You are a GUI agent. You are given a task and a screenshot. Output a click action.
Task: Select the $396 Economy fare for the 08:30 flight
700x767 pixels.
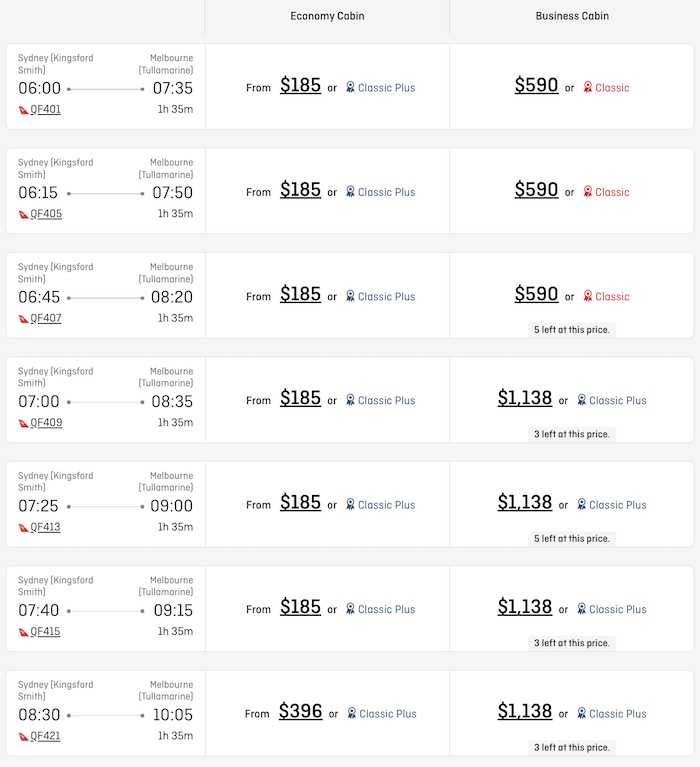[300, 711]
